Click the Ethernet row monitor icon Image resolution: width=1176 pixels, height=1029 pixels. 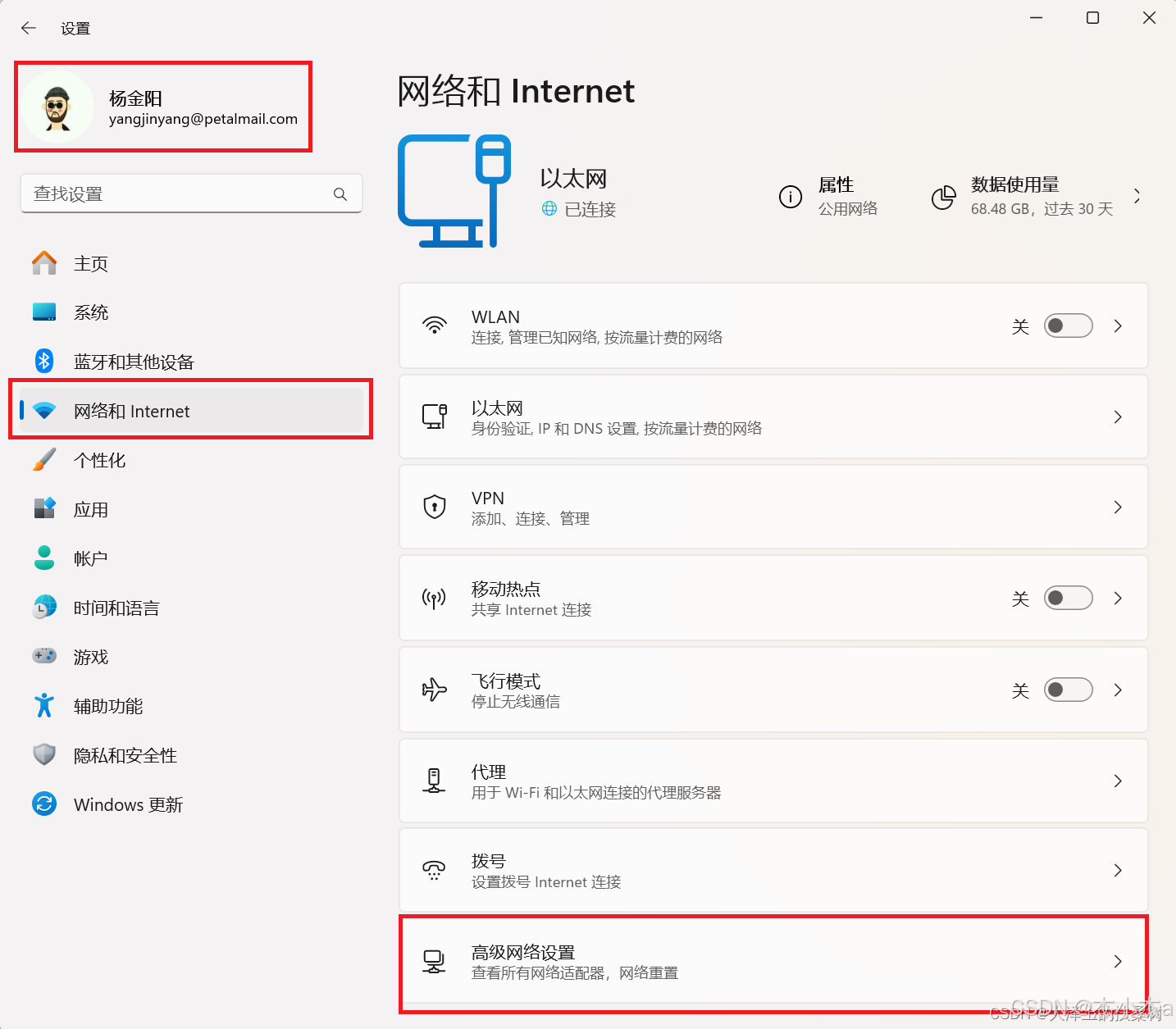[435, 417]
